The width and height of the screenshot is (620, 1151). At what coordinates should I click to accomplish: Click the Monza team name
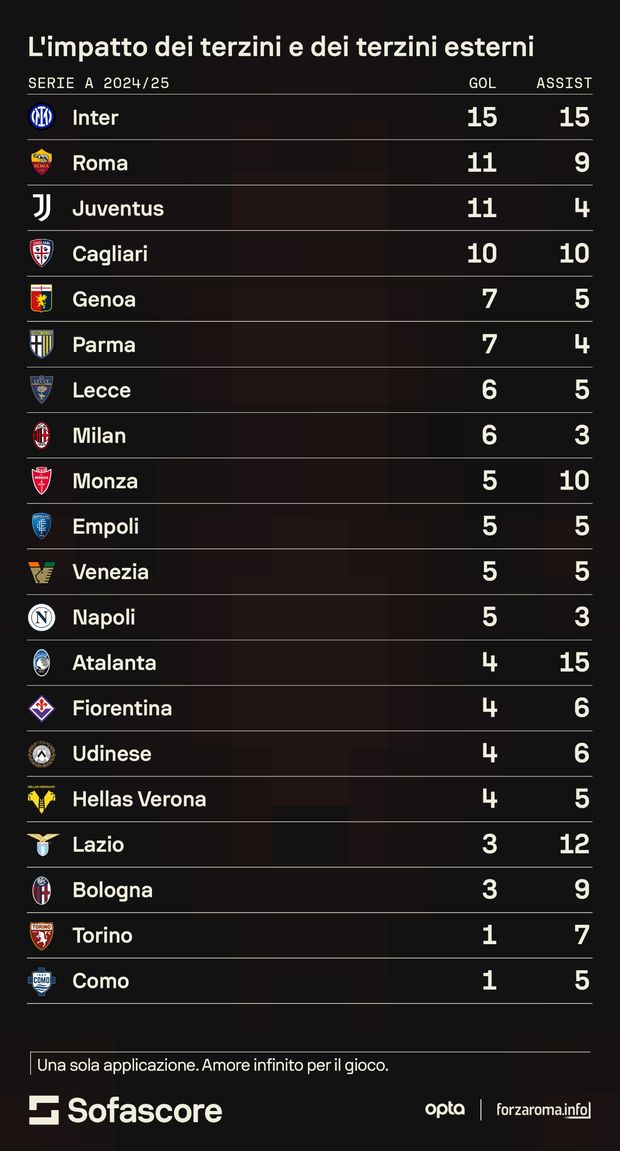coord(105,481)
